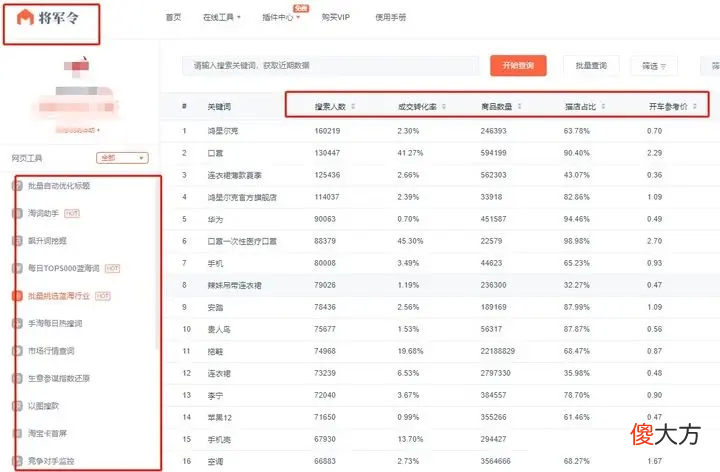Click keyword 贵人鸟

pyautogui.click(x=219, y=329)
